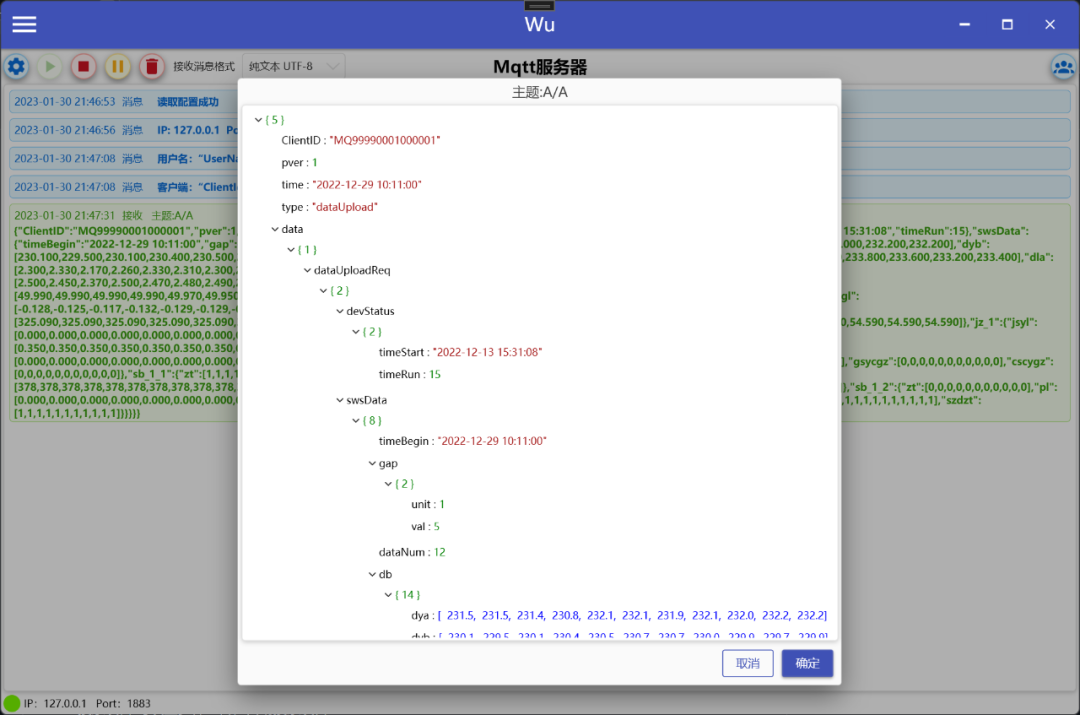Start the server with the play icon
1080x715 pixels.
click(49, 67)
